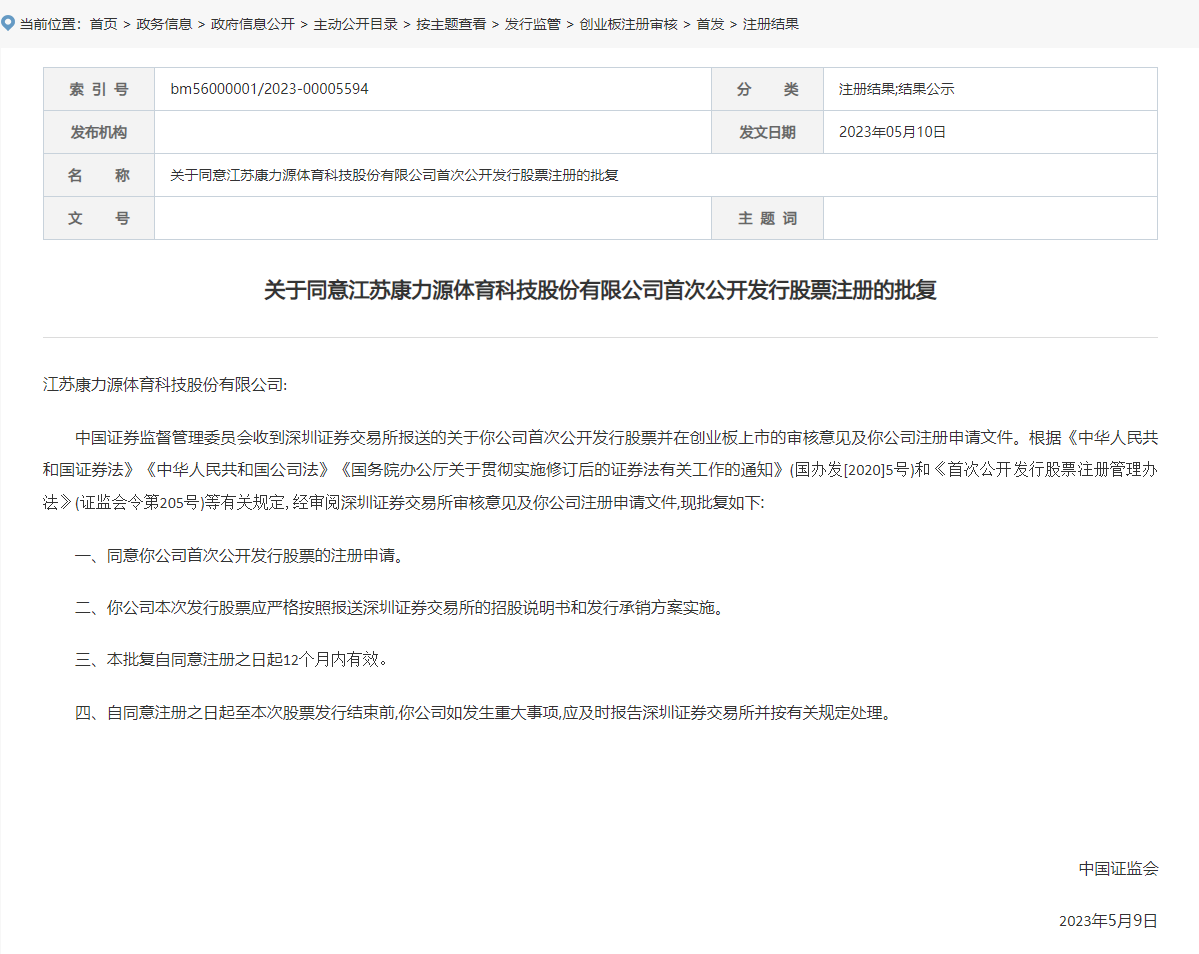Click the bold document title heading
This screenshot has width=1199, height=954.
(x=600, y=291)
